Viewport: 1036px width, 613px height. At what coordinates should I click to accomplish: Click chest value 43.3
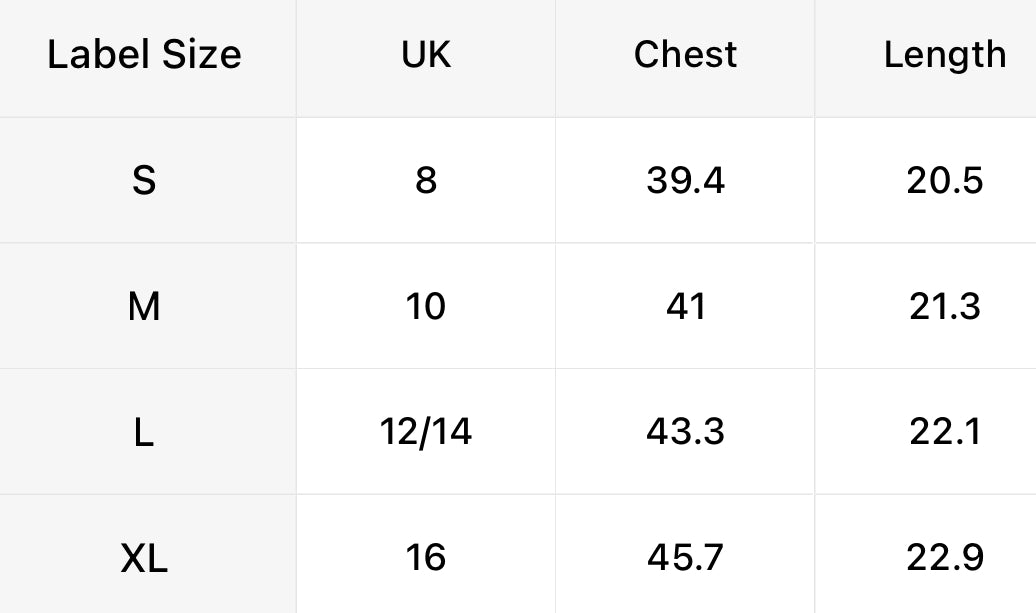pyautogui.click(x=685, y=432)
